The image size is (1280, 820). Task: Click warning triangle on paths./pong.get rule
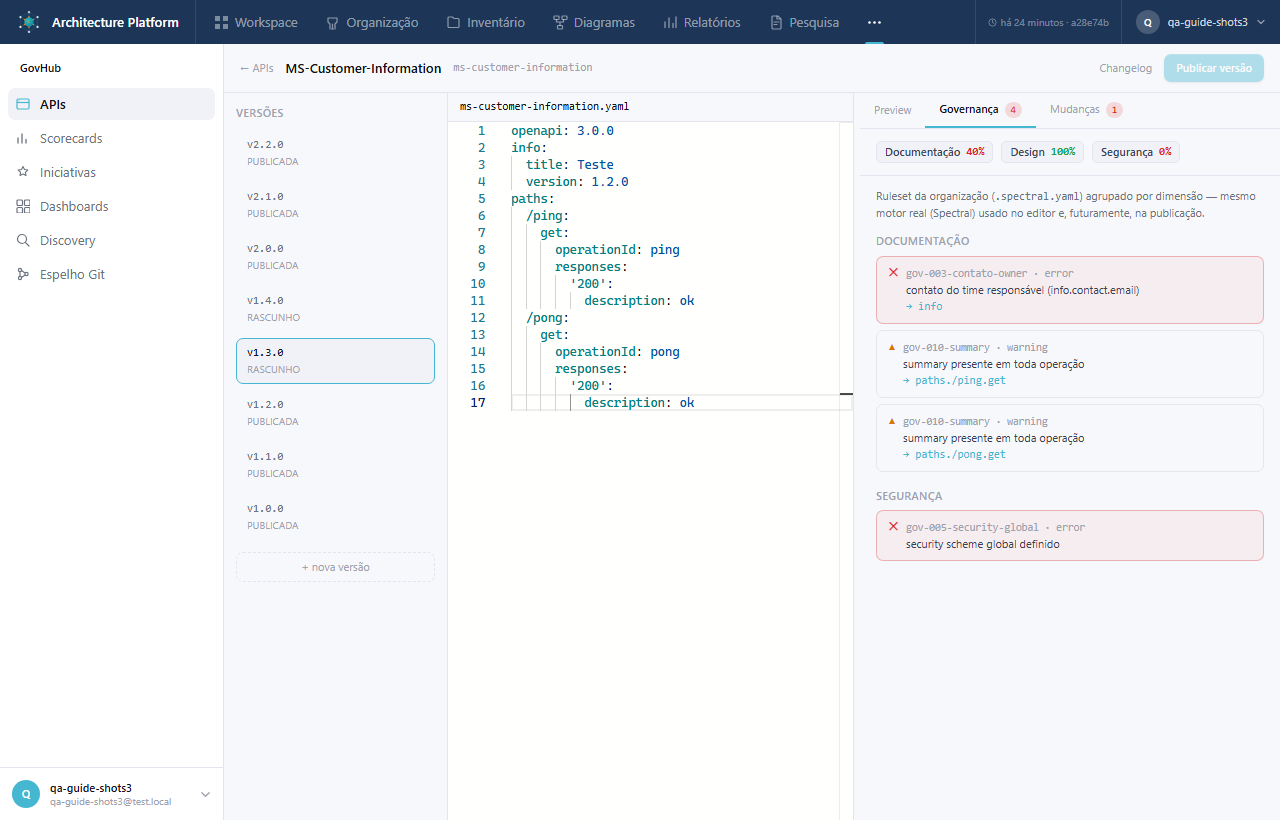[x=892, y=421]
